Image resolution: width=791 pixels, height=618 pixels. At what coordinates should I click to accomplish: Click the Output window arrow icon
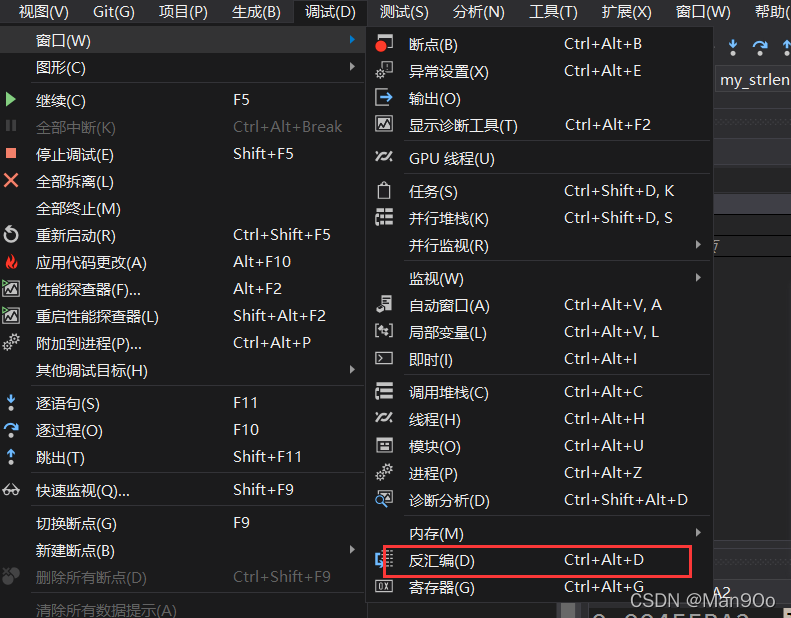384,97
